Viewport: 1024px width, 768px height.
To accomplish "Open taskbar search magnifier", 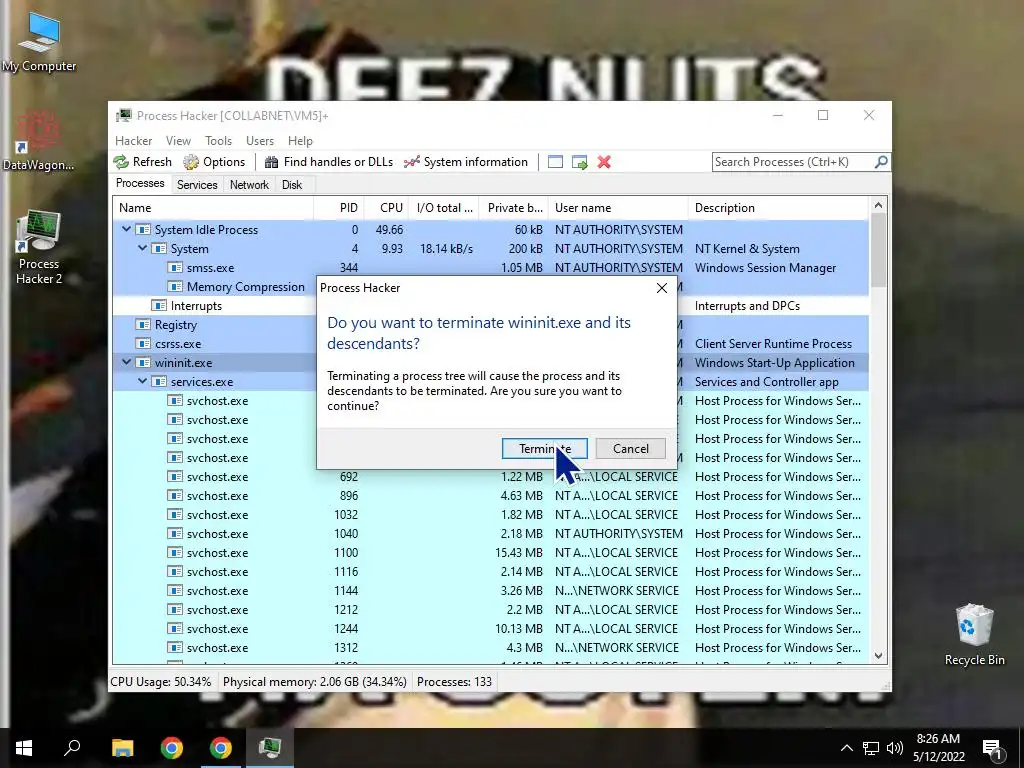I will click(x=72, y=748).
